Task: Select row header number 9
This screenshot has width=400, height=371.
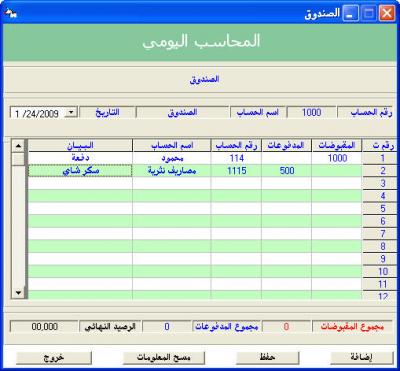Action: (380, 259)
